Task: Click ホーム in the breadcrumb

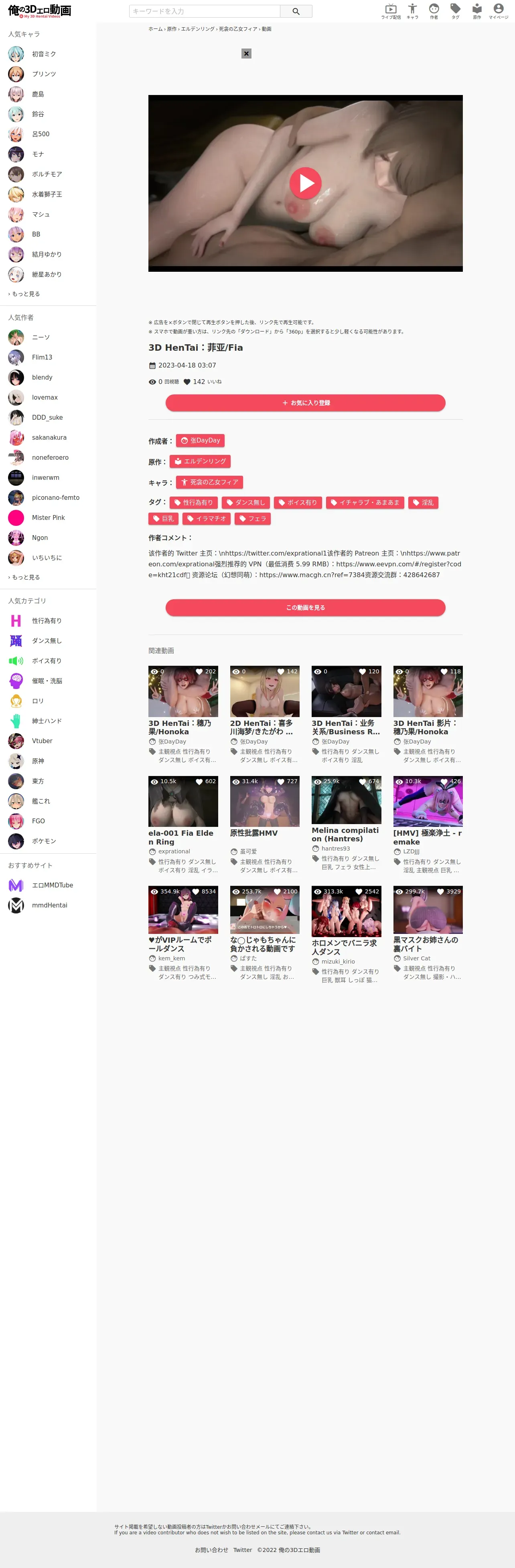Action: pos(155,29)
